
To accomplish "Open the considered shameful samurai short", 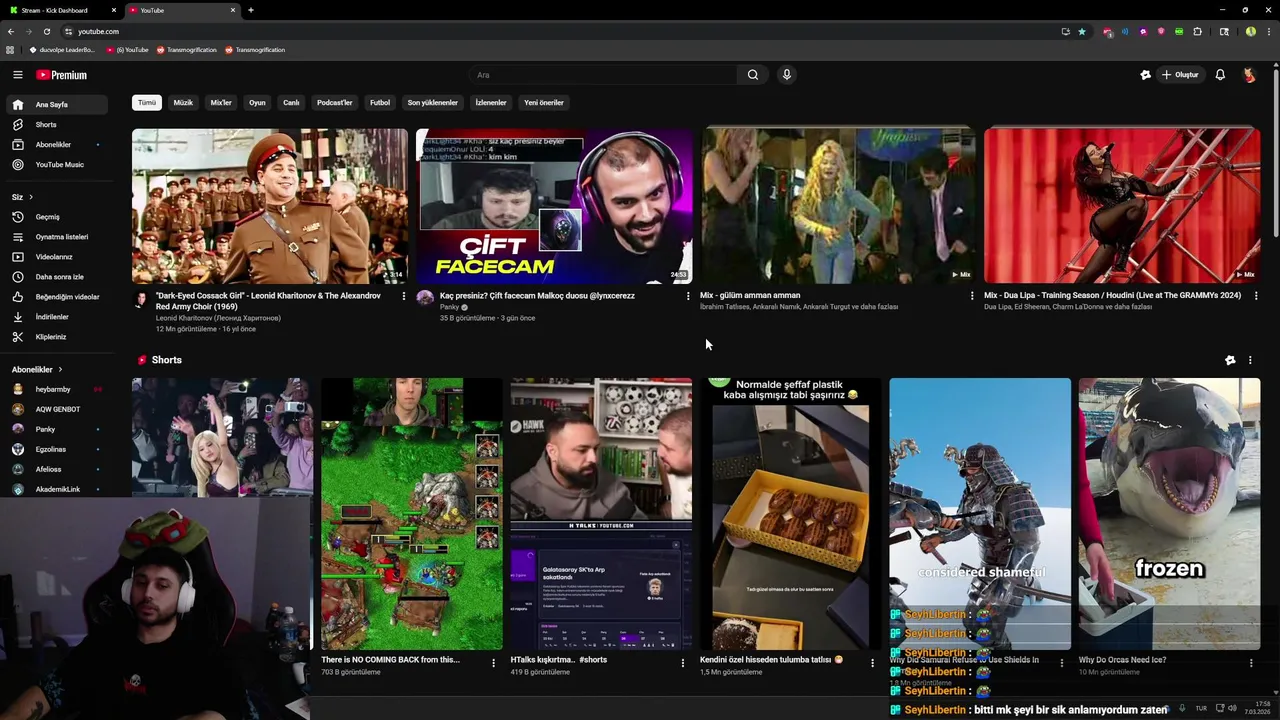I will (x=980, y=514).
